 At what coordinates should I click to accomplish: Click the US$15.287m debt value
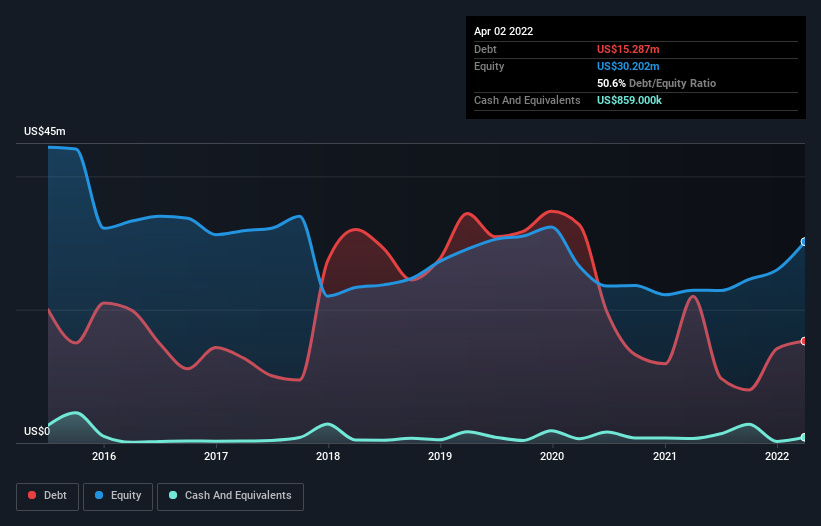(x=628, y=49)
